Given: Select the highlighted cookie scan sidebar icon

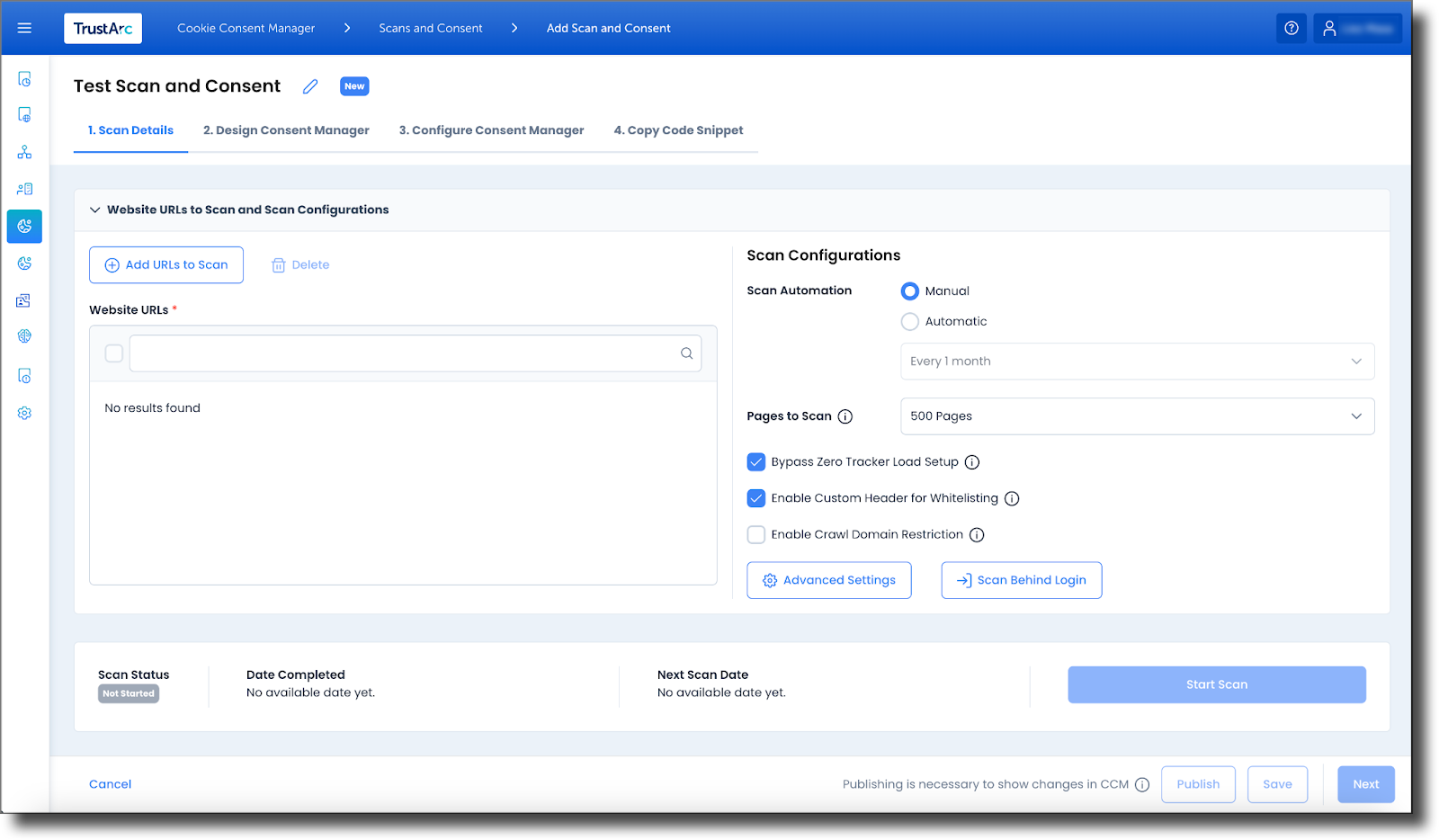Looking at the screenshot, I should click(x=24, y=227).
